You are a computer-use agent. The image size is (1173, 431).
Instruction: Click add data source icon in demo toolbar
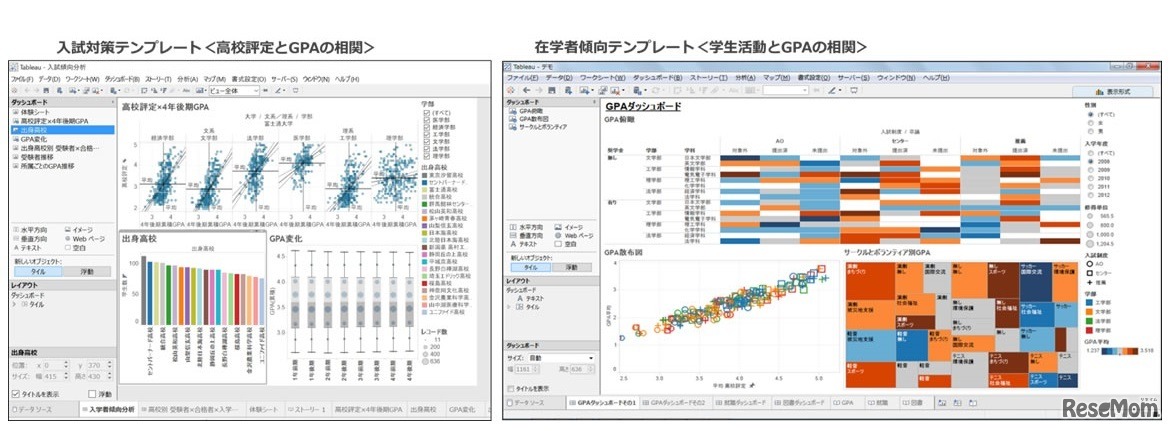coord(569,91)
